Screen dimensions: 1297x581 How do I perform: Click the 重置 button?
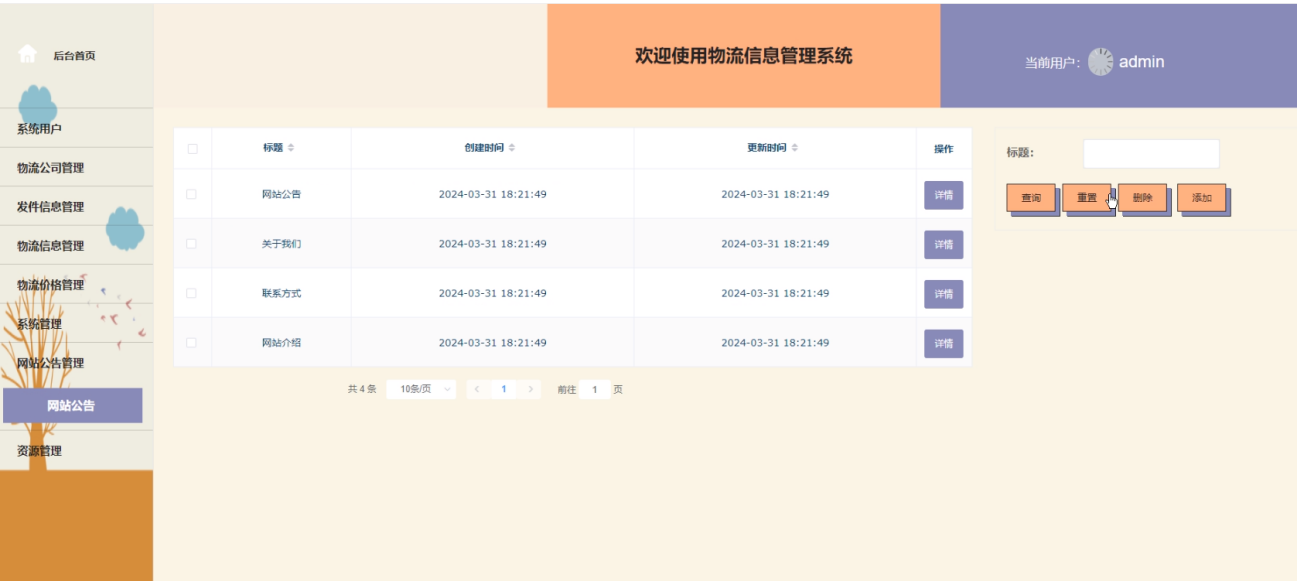click(x=1087, y=198)
